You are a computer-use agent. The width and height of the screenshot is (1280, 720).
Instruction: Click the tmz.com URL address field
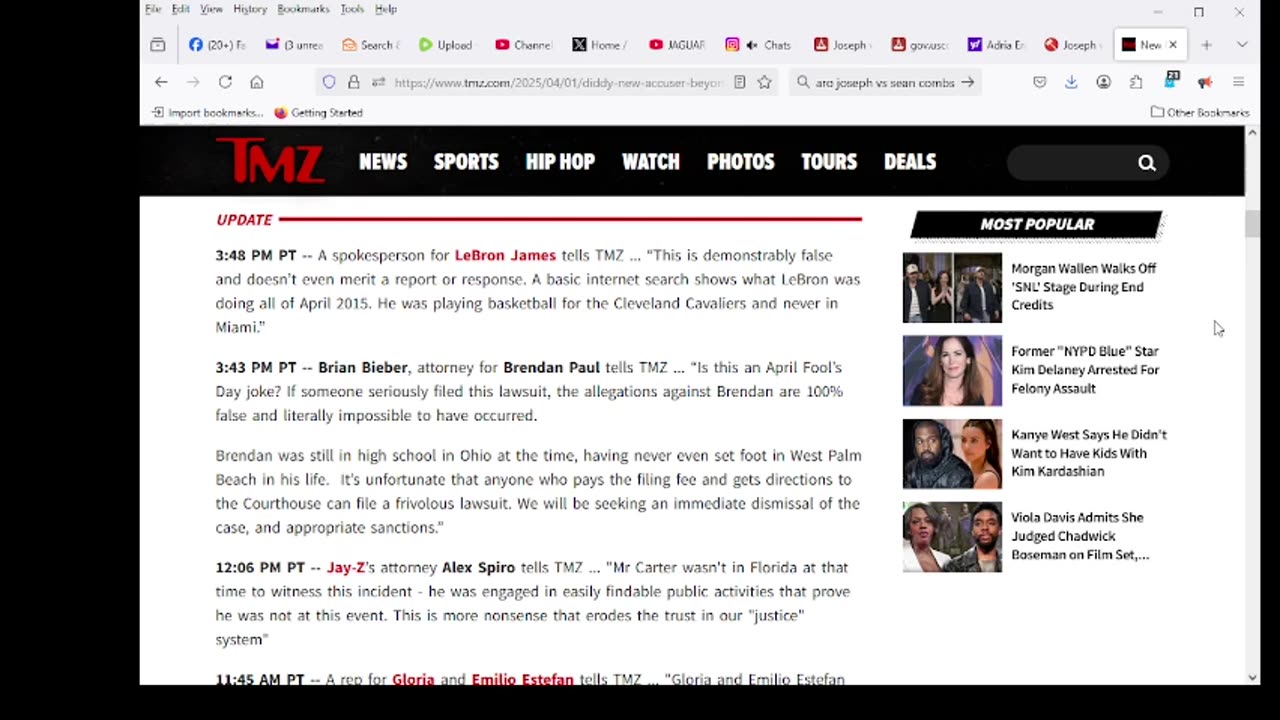pyautogui.click(x=558, y=83)
